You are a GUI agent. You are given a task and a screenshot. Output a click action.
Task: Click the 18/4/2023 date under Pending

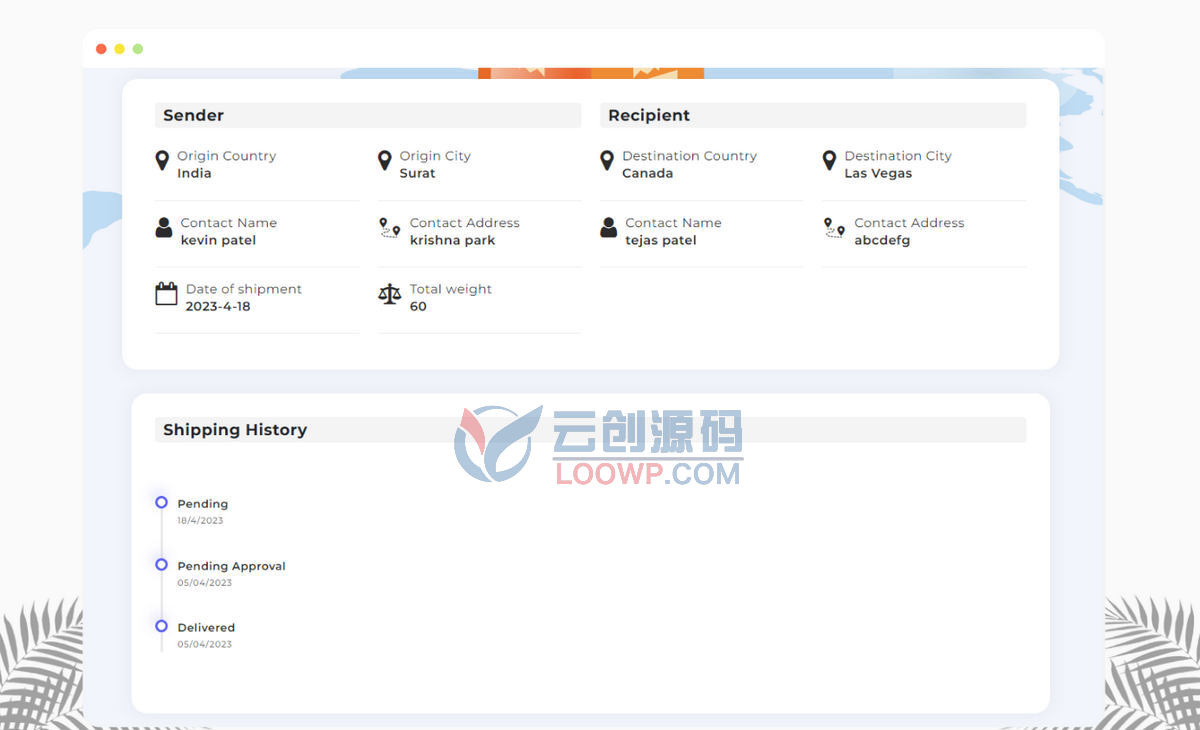(200, 521)
